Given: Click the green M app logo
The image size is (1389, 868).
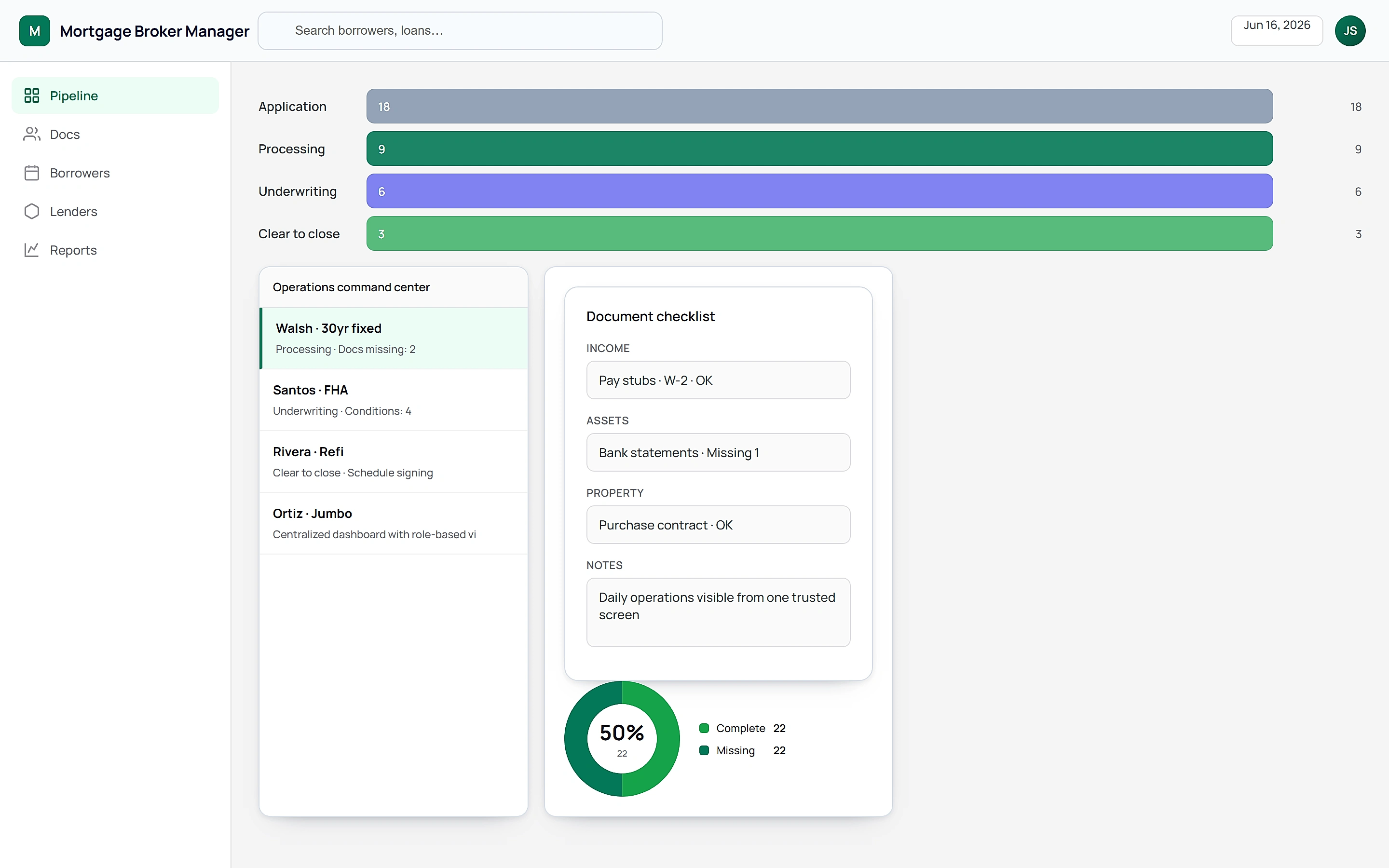Looking at the screenshot, I should click(34, 31).
